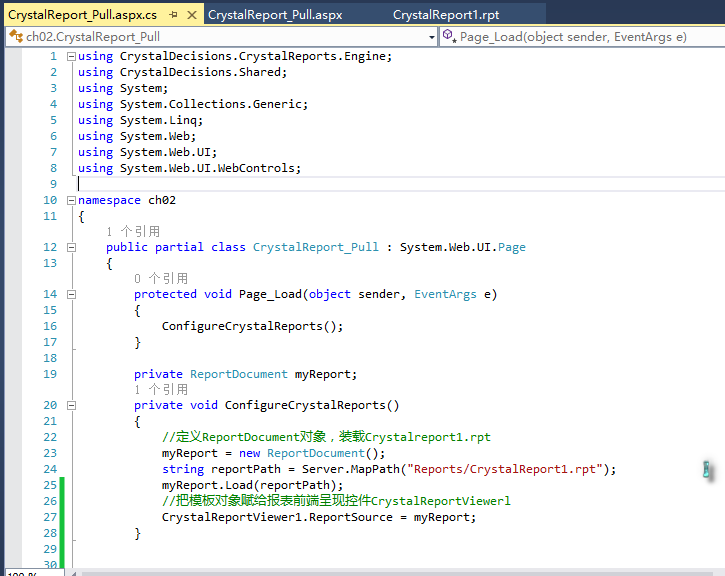The width and height of the screenshot is (725, 576).
Task: Click using System.Collections.Generic directive
Action: (x=193, y=104)
